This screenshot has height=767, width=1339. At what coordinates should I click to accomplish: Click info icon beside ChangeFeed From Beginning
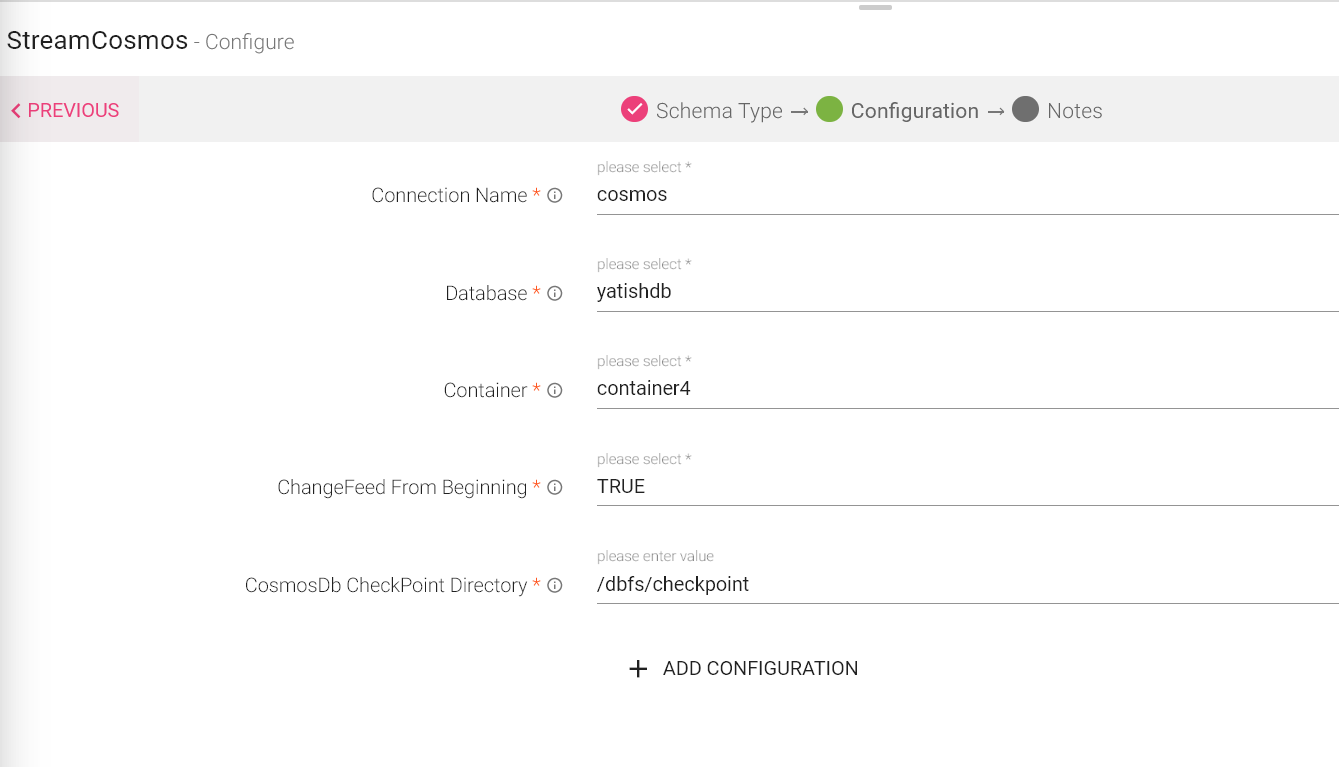555,488
